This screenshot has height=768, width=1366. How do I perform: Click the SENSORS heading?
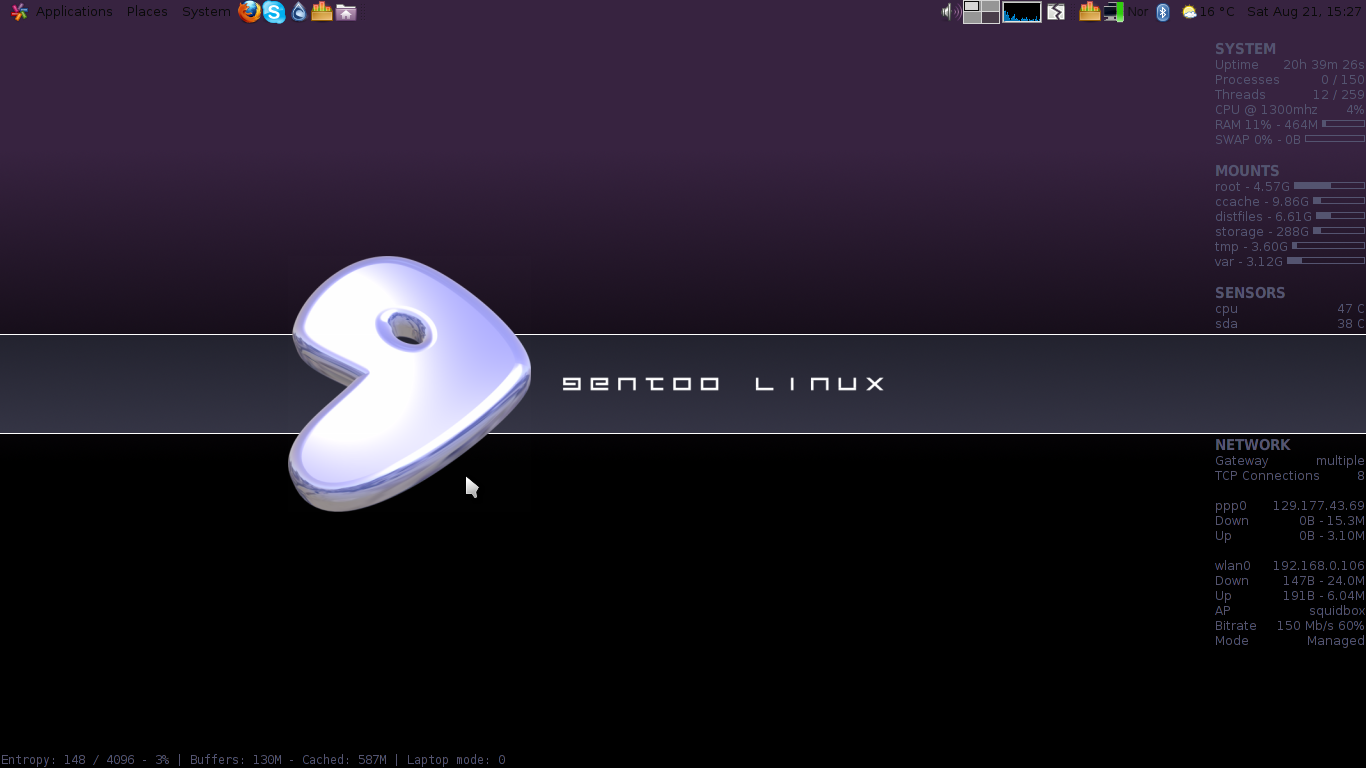[1250, 293]
